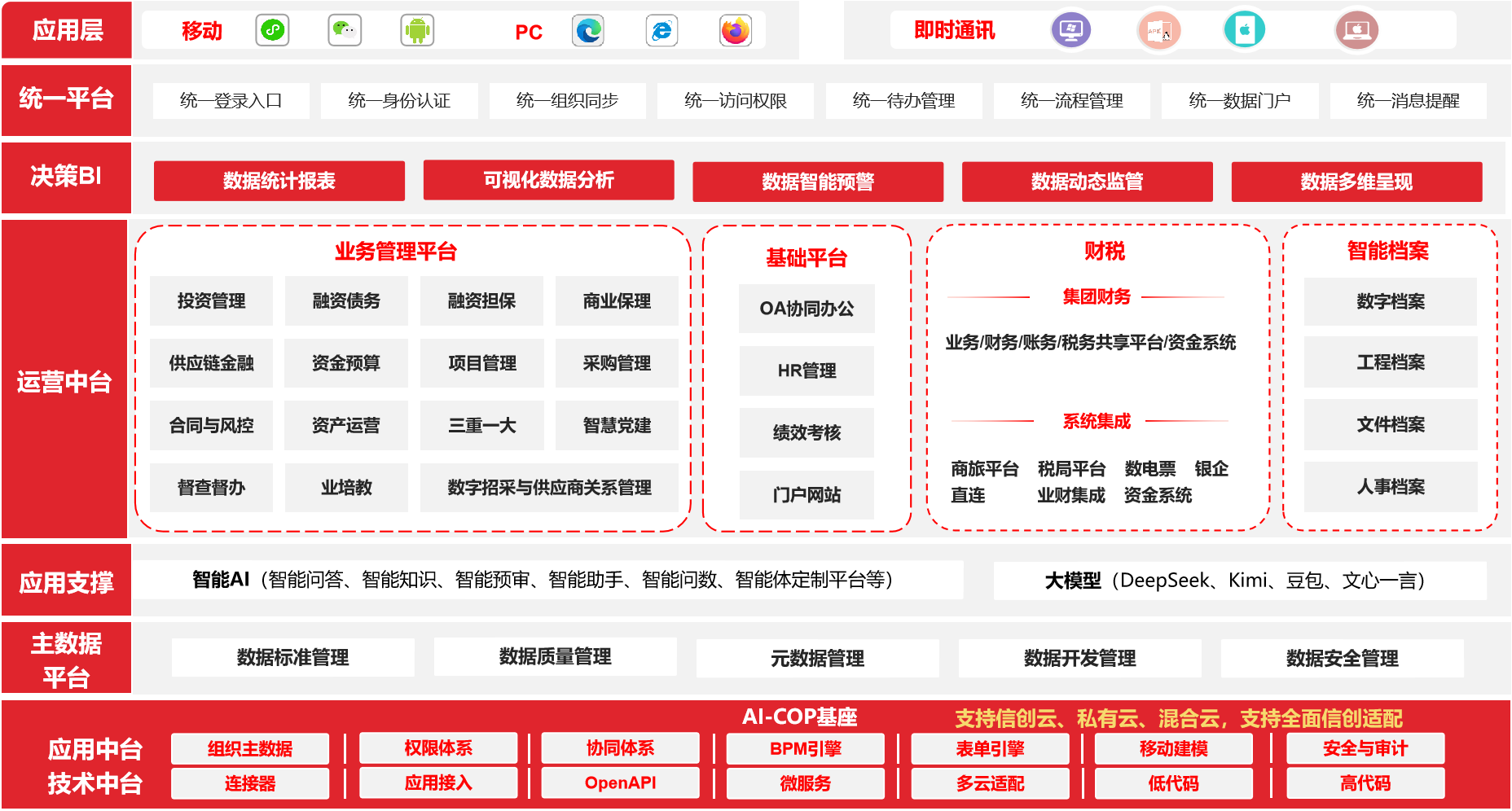Click the teal Apple tablet icon

point(1244,31)
